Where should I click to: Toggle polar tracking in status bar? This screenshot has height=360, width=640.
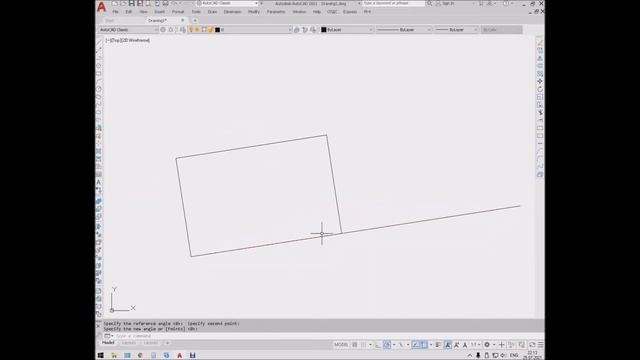(x=387, y=345)
